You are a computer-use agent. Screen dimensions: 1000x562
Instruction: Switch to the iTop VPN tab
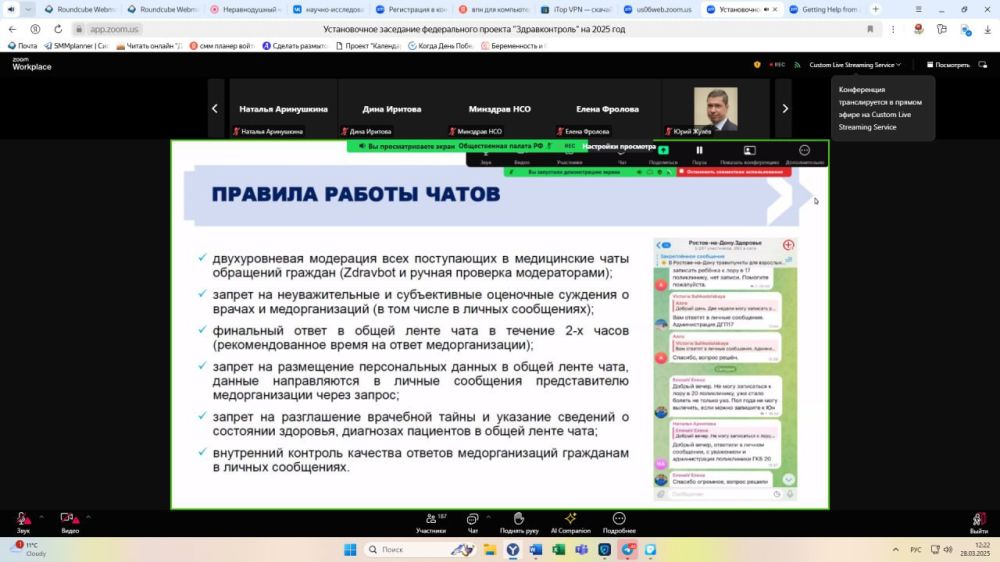(577, 10)
